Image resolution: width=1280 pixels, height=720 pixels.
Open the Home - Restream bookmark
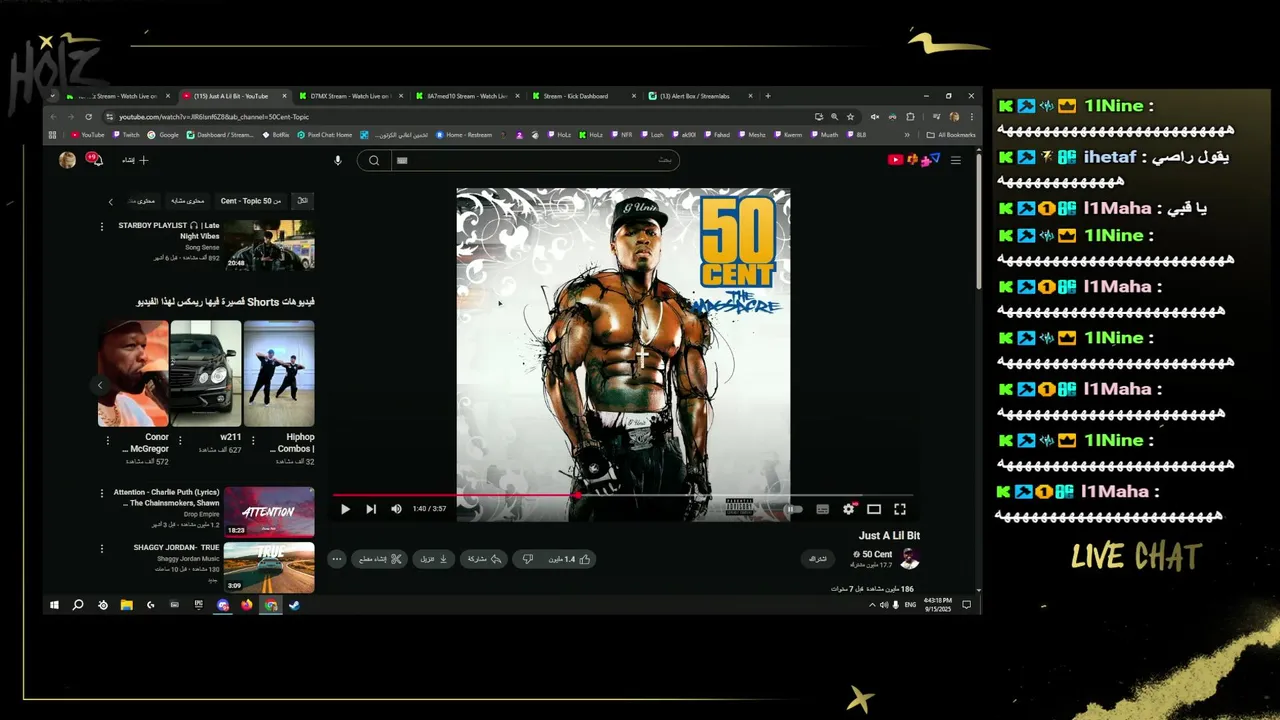click(464, 135)
